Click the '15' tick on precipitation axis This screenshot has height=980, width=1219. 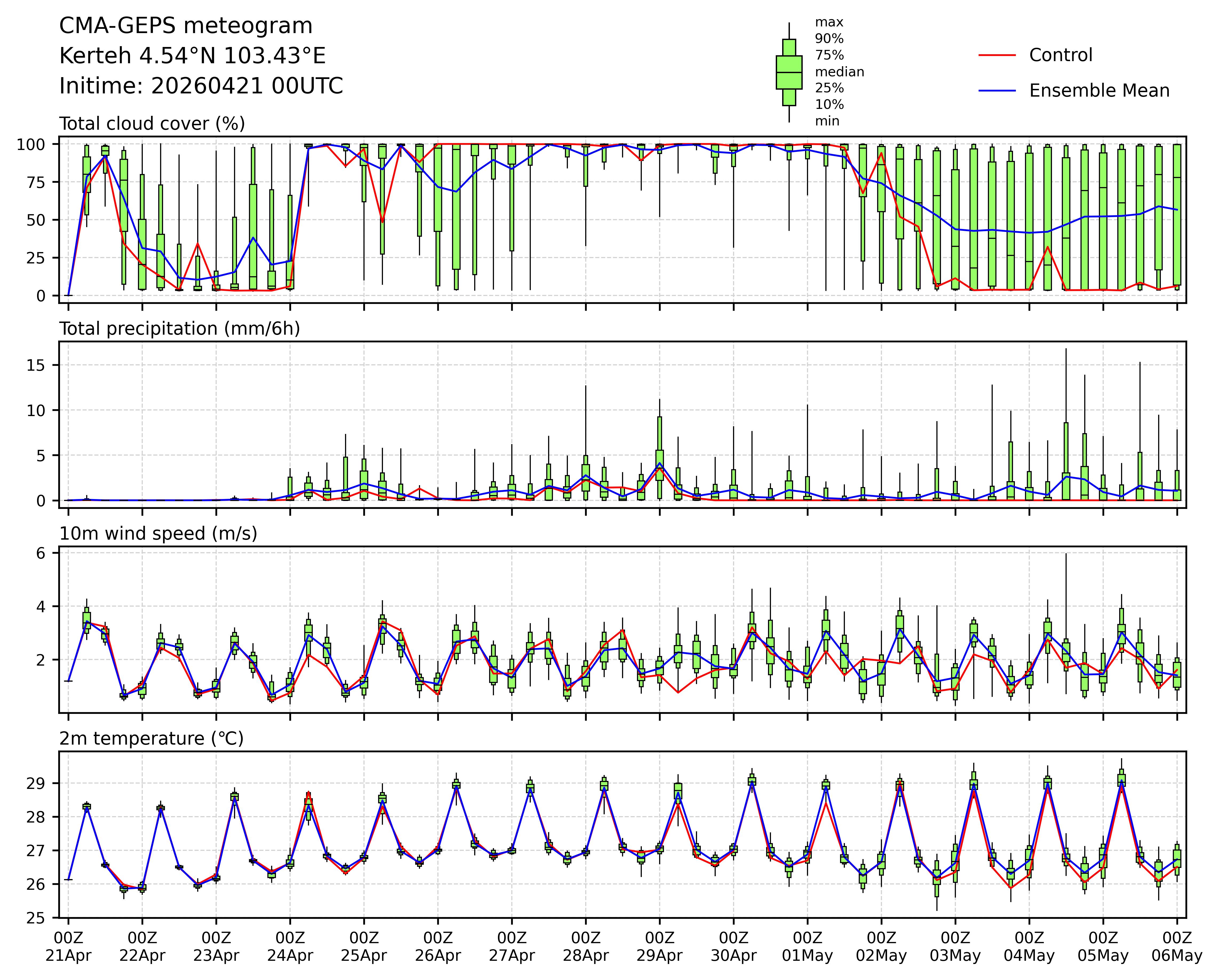click(35, 365)
